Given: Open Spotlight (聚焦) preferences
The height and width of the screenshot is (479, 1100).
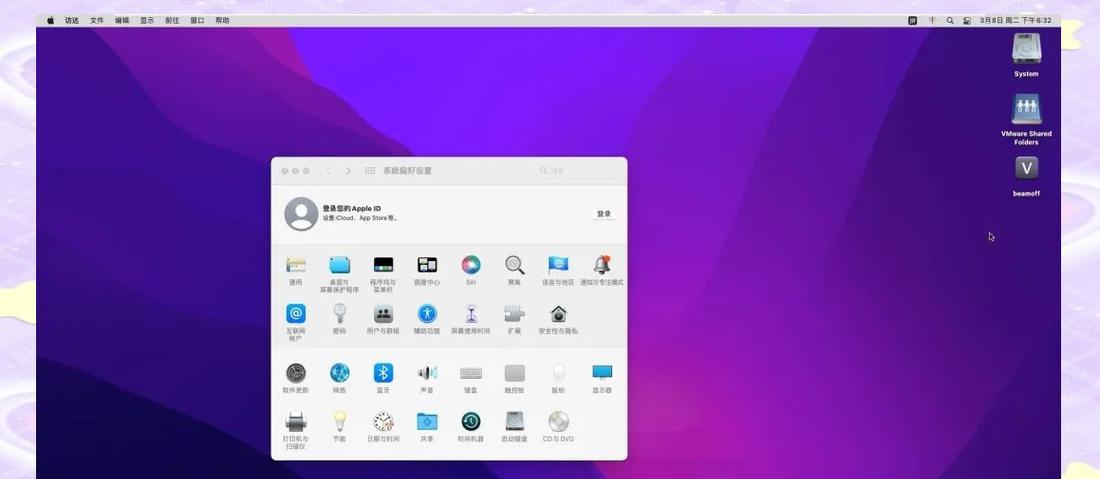Looking at the screenshot, I should 514,265.
